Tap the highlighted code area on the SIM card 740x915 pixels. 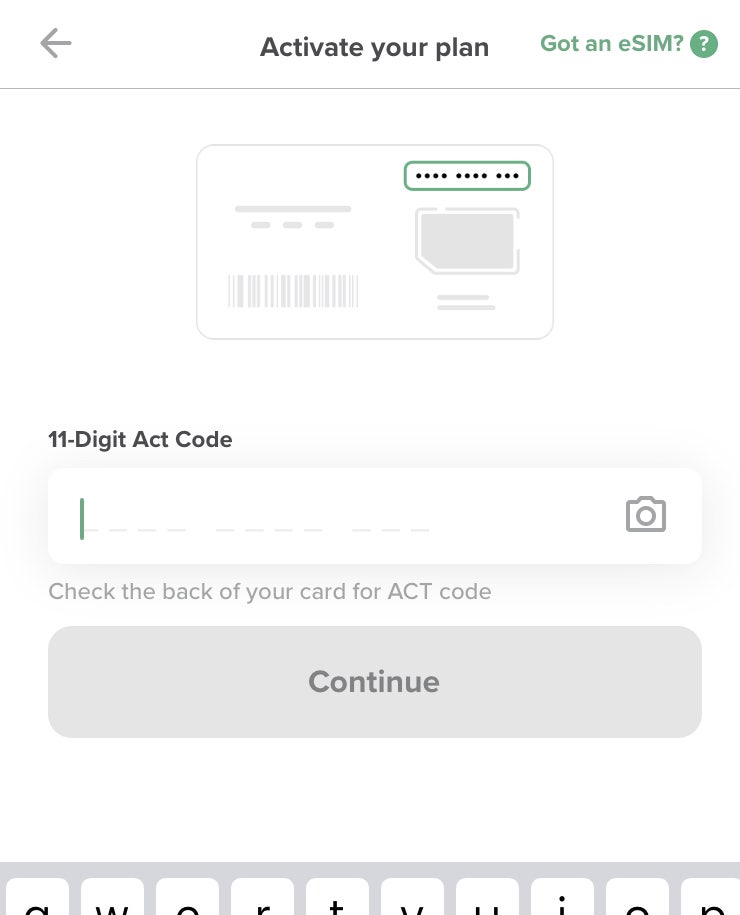(467, 175)
